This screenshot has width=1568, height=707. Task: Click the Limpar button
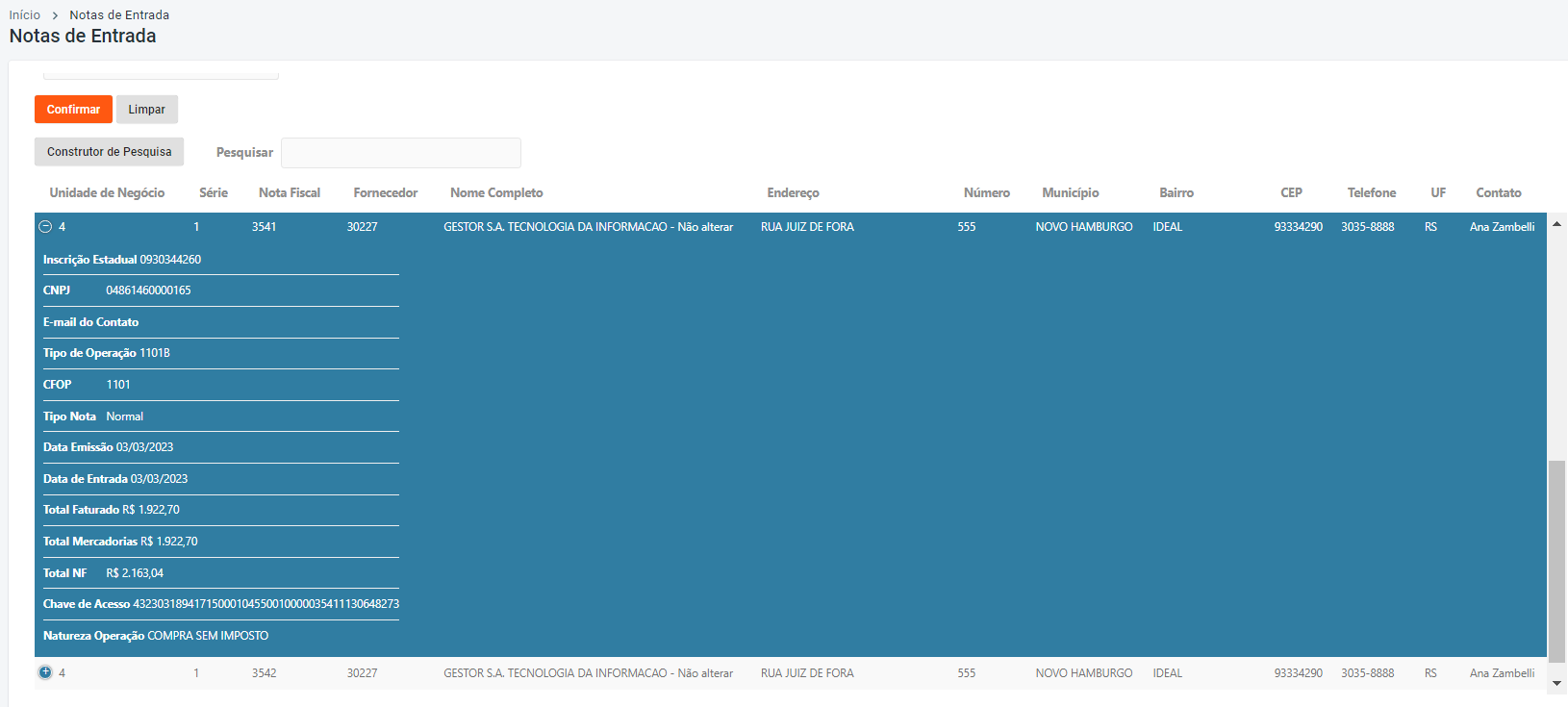pos(147,110)
